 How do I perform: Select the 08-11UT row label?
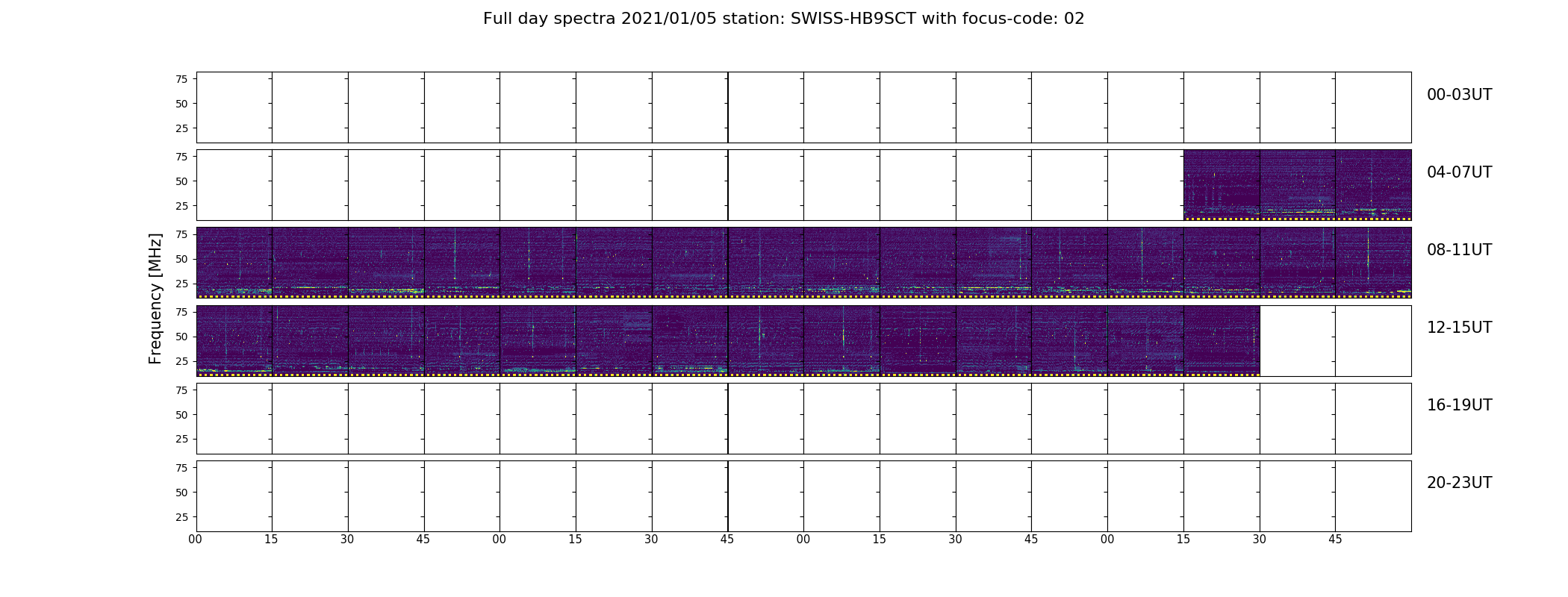pyautogui.click(x=1459, y=250)
